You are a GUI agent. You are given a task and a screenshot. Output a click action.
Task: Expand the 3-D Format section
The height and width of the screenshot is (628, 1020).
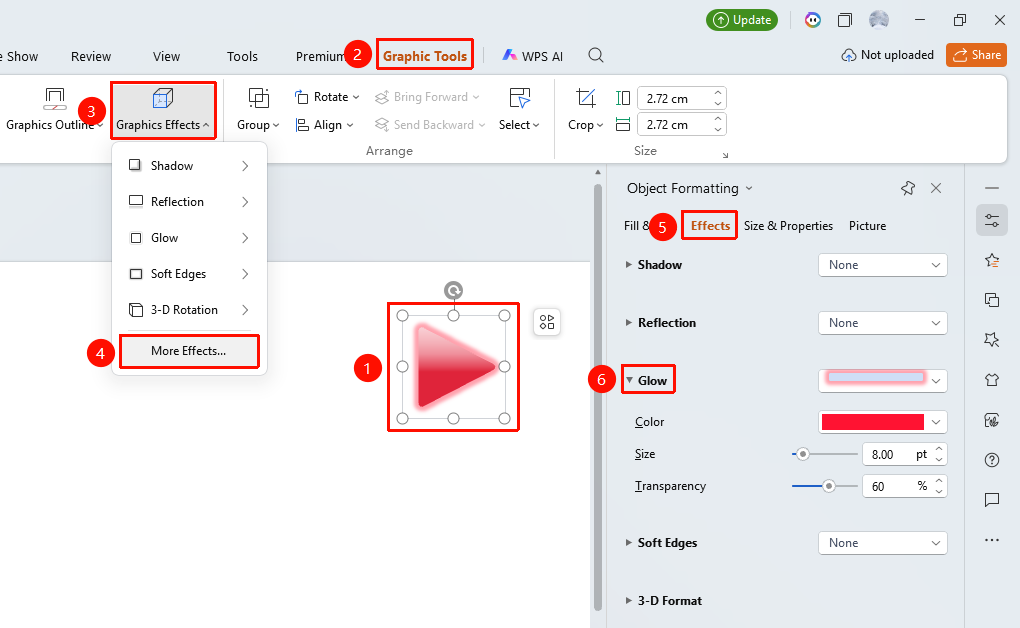click(x=628, y=601)
